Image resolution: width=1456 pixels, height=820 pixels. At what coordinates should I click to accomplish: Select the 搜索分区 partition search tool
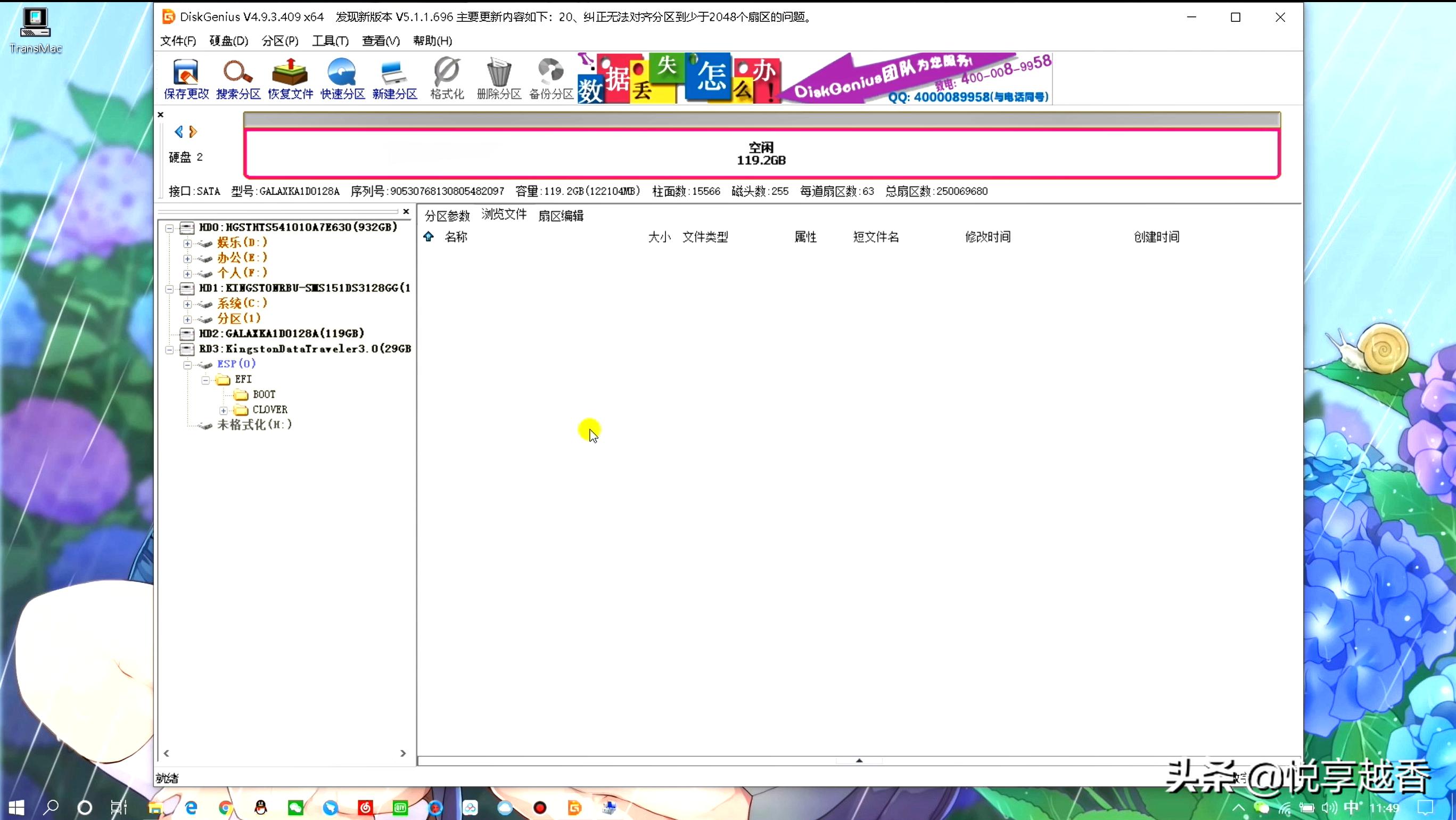pyautogui.click(x=237, y=78)
